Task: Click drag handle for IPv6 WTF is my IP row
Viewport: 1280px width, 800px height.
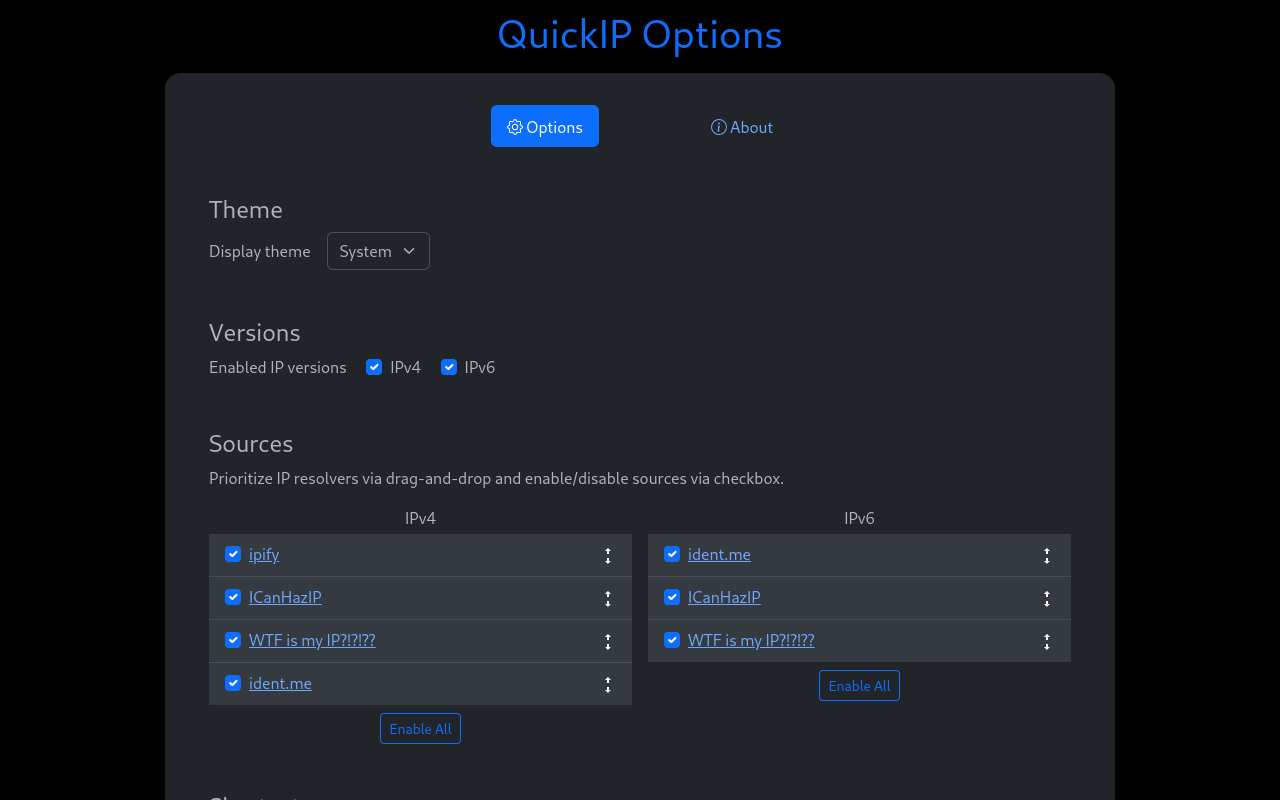Action: point(1046,642)
